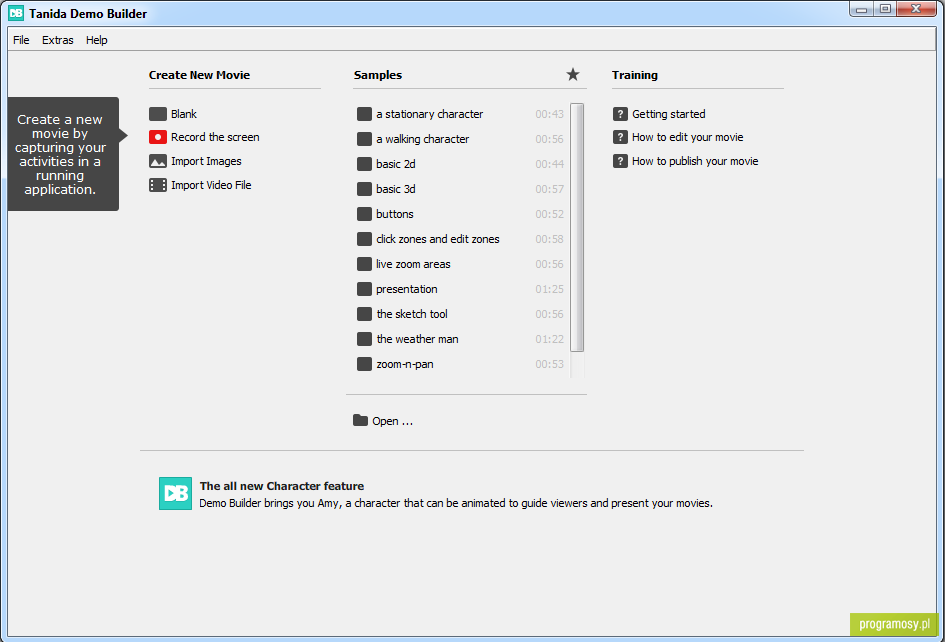Click the star favorites icon in Samples

coord(573,74)
